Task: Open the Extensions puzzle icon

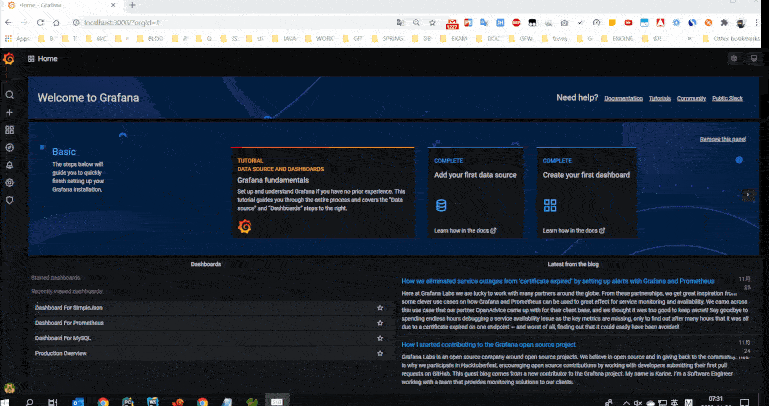Action: point(724,23)
